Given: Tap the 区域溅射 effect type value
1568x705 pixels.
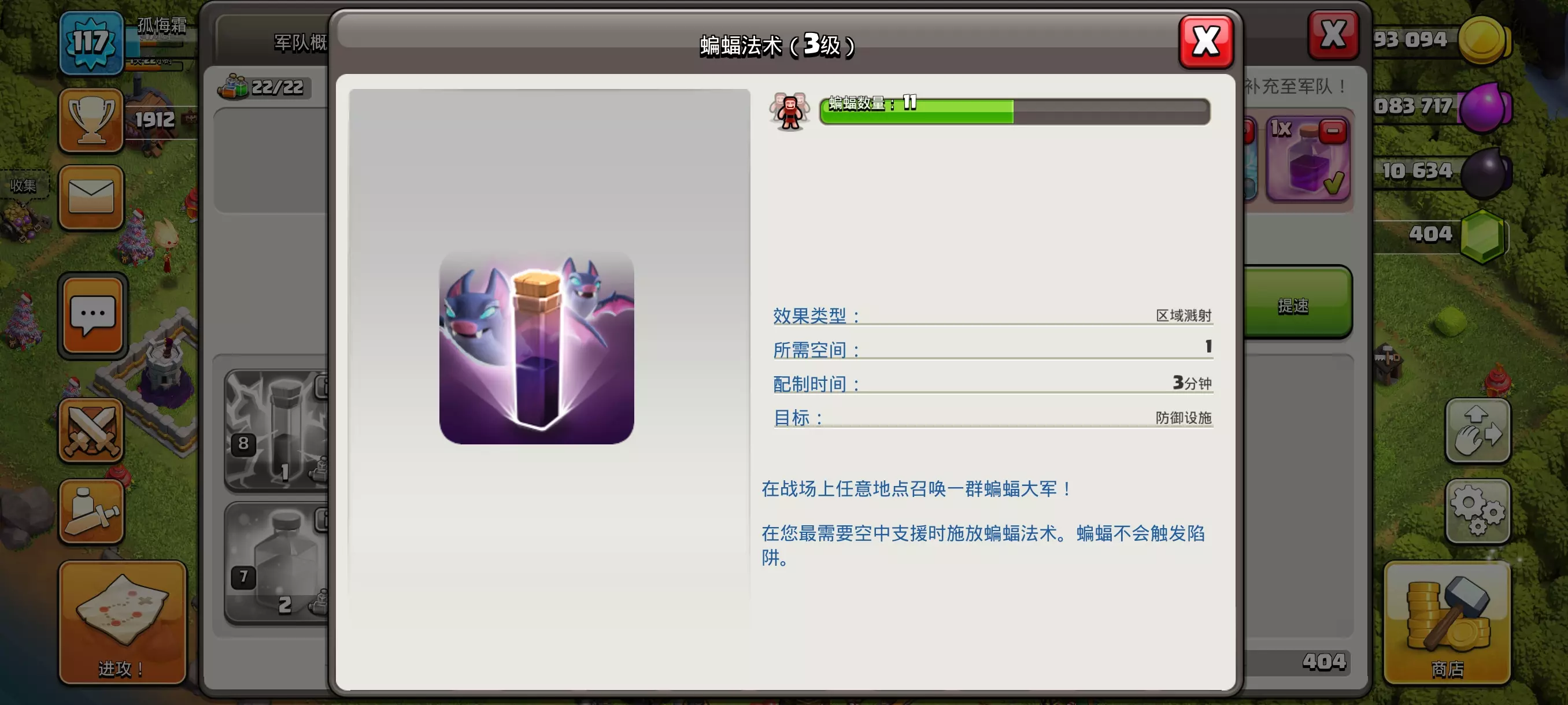Looking at the screenshot, I should coord(1184,315).
